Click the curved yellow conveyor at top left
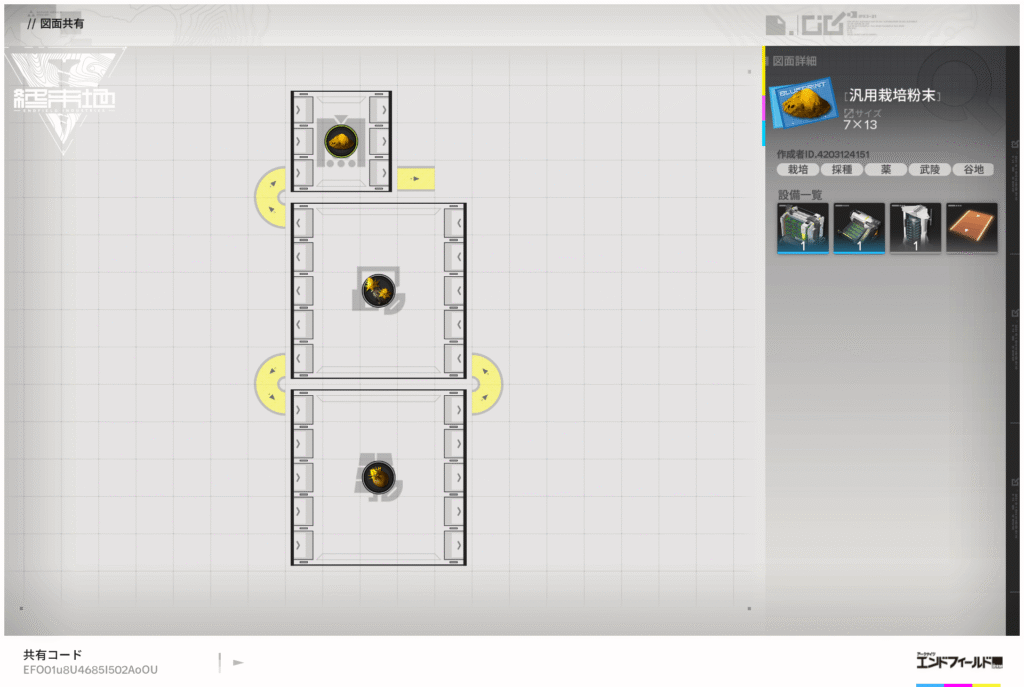 [270, 194]
